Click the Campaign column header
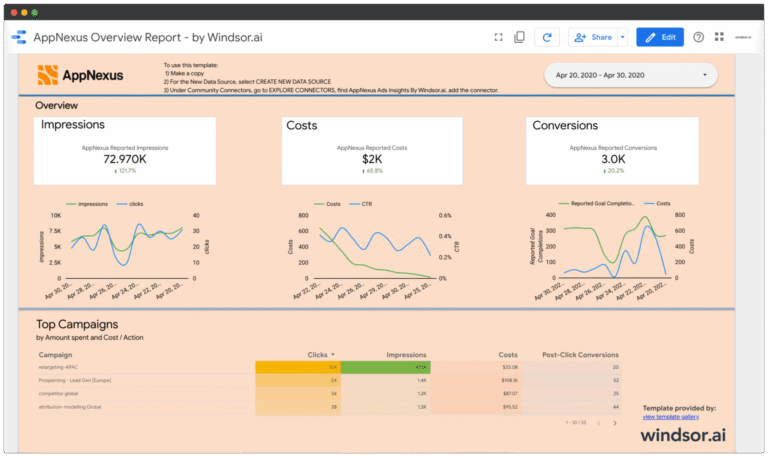768x457 pixels. (x=55, y=355)
